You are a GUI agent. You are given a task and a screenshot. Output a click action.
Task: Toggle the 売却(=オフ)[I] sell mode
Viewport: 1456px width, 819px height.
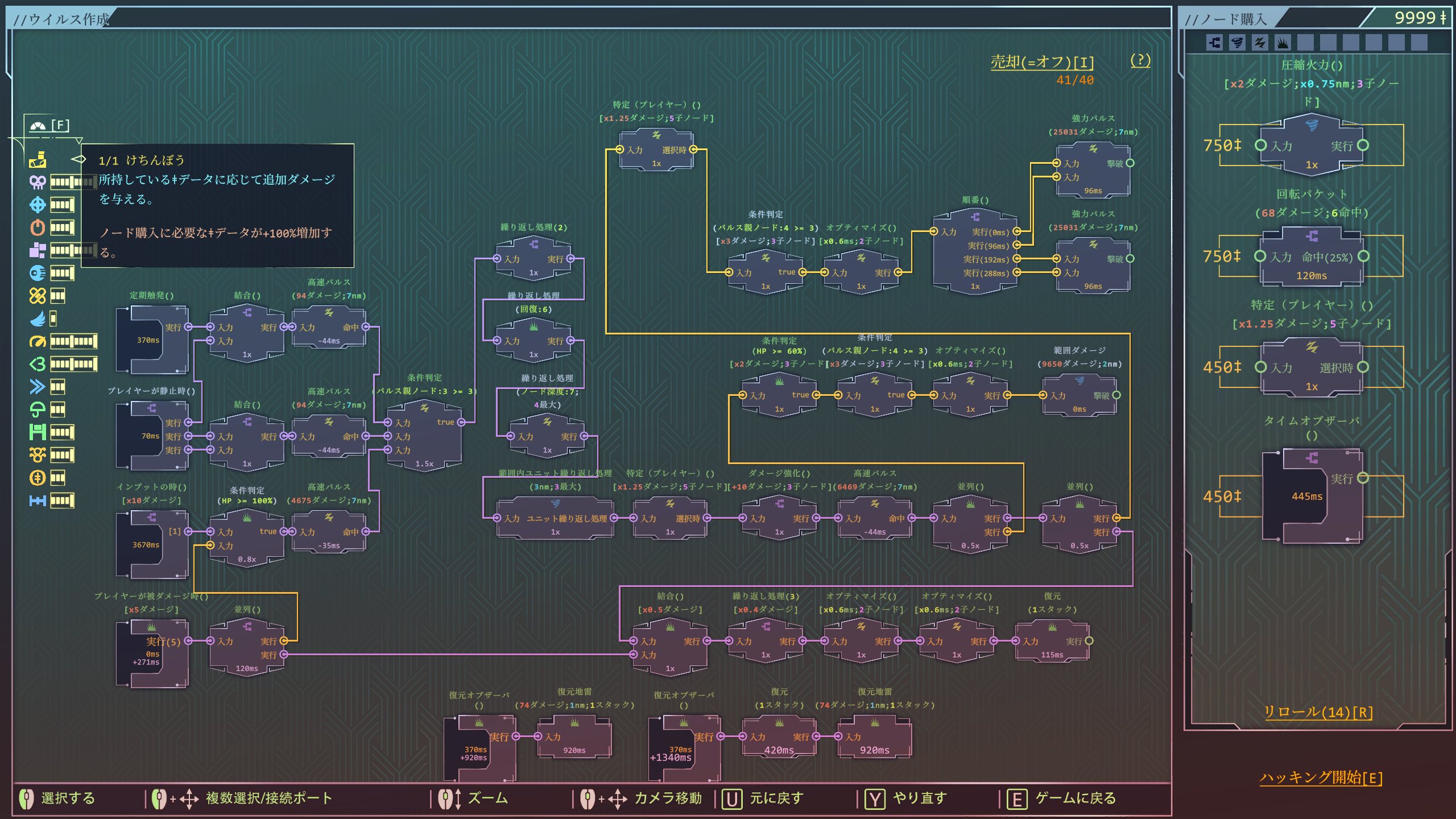tap(1042, 62)
